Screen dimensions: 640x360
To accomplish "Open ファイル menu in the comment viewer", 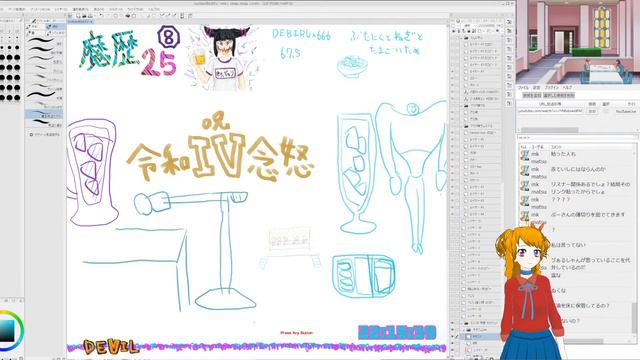I will 523,88.
